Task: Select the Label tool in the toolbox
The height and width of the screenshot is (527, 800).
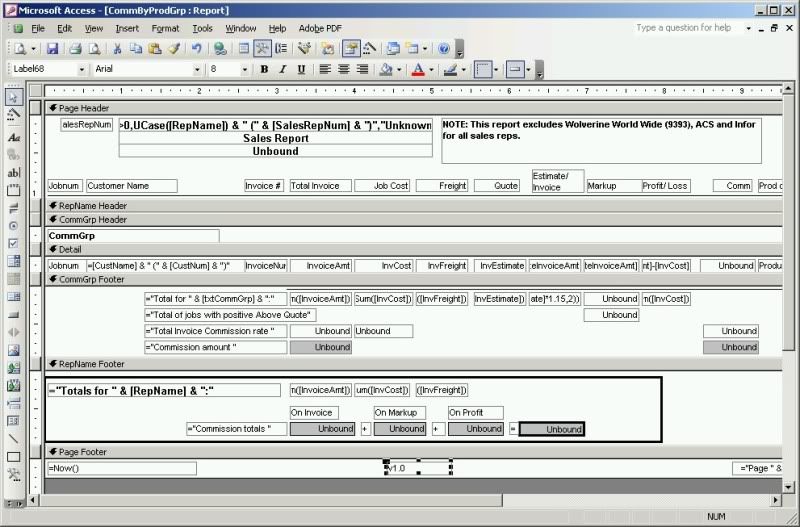Action: coord(14,136)
